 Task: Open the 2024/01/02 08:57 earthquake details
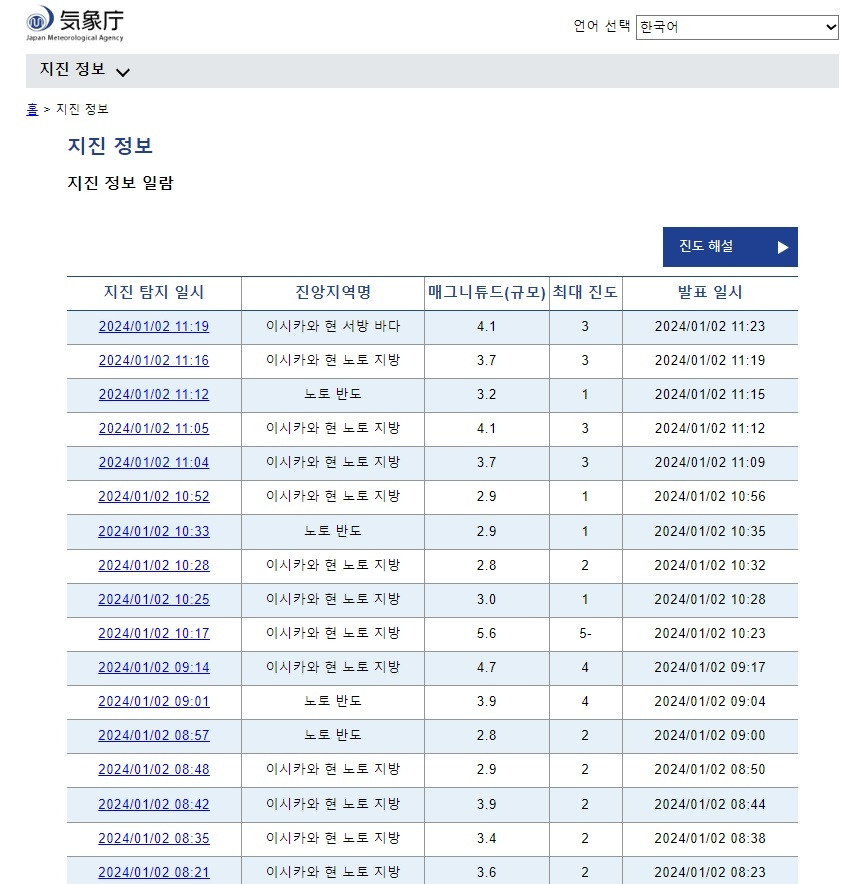153,736
